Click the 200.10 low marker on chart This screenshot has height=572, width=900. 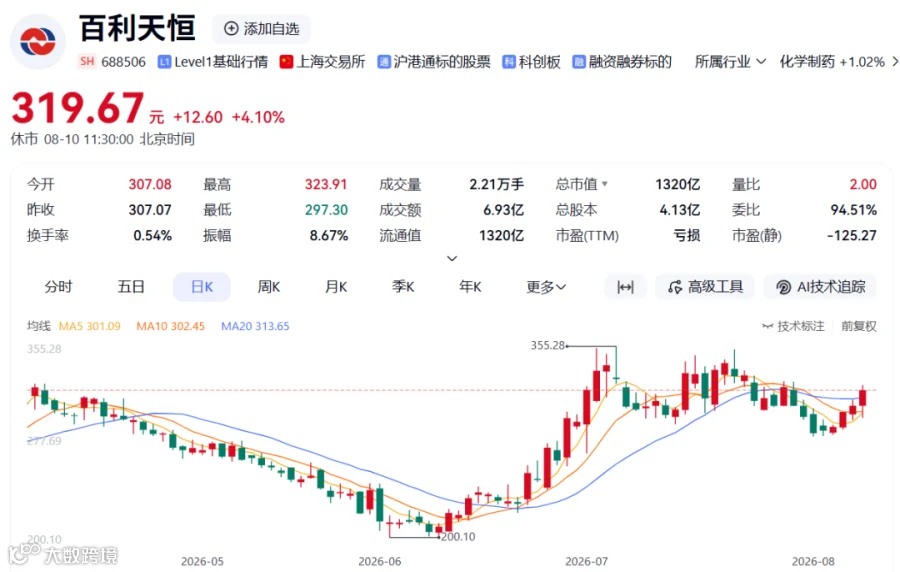(458, 537)
